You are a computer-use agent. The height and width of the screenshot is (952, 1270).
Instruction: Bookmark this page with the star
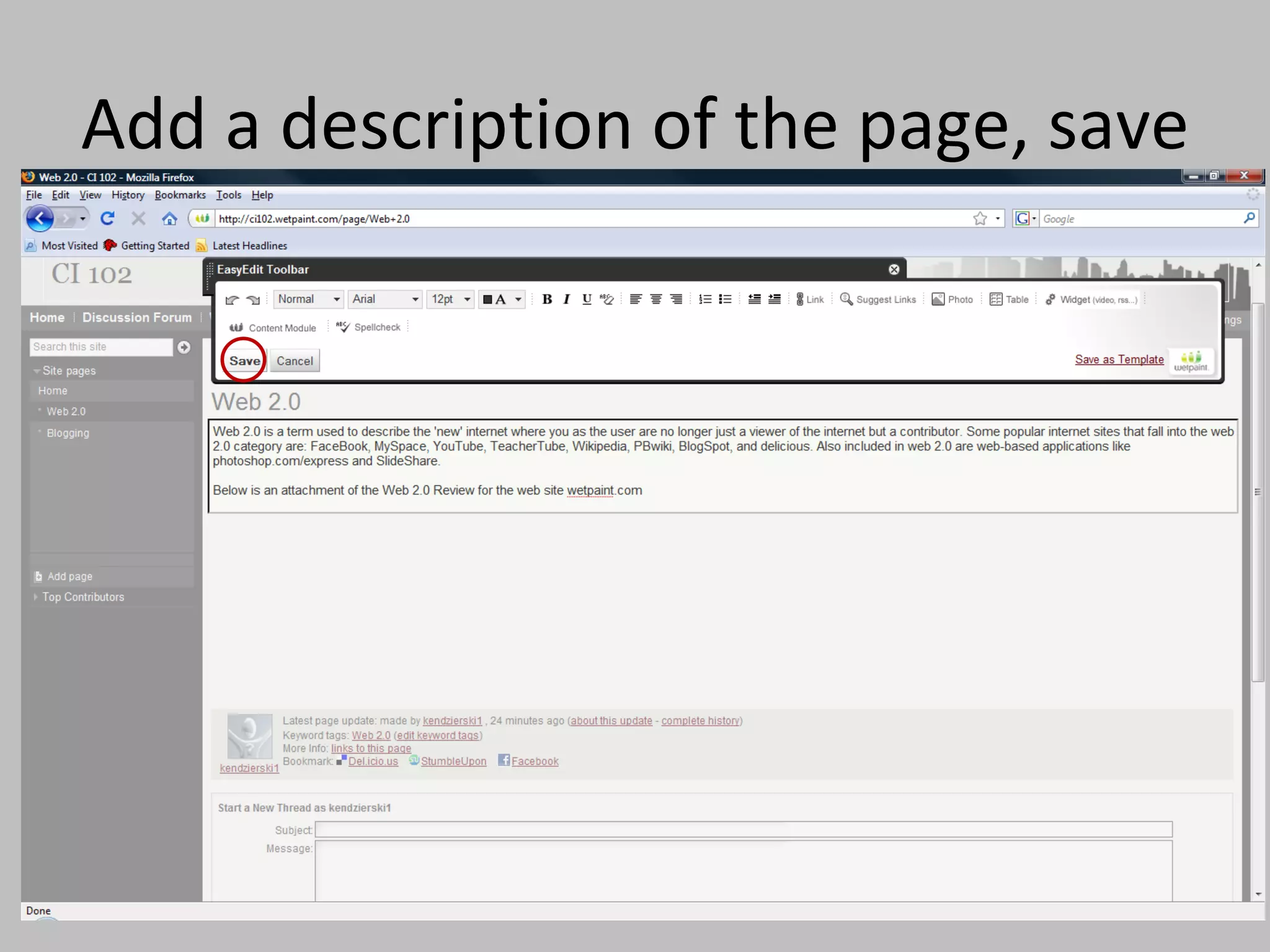(x=980, y=219)
